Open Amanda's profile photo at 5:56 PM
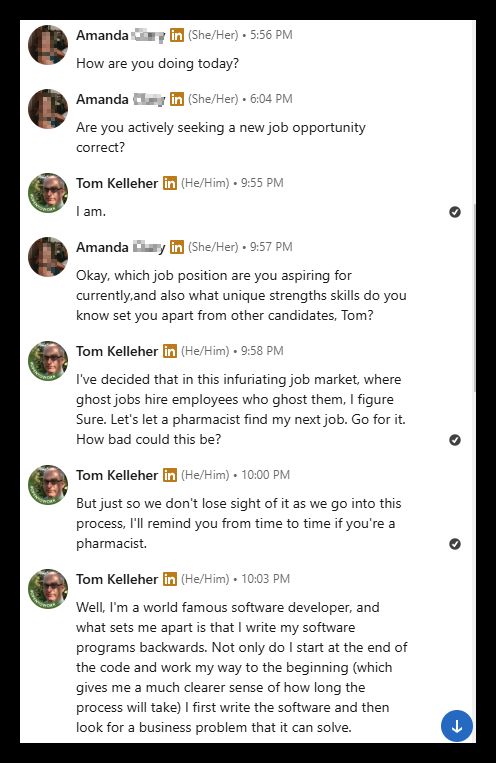 point(48,45)
